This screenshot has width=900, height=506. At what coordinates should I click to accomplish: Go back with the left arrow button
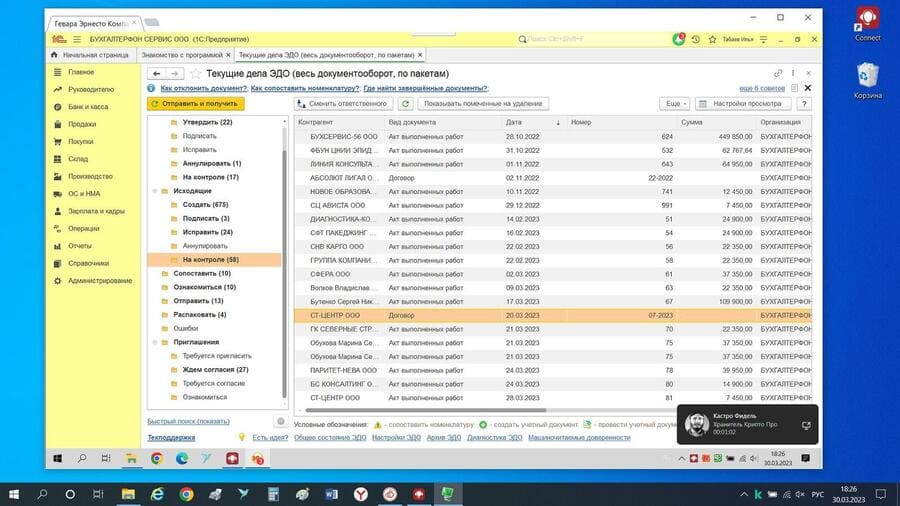pos(157,73)
